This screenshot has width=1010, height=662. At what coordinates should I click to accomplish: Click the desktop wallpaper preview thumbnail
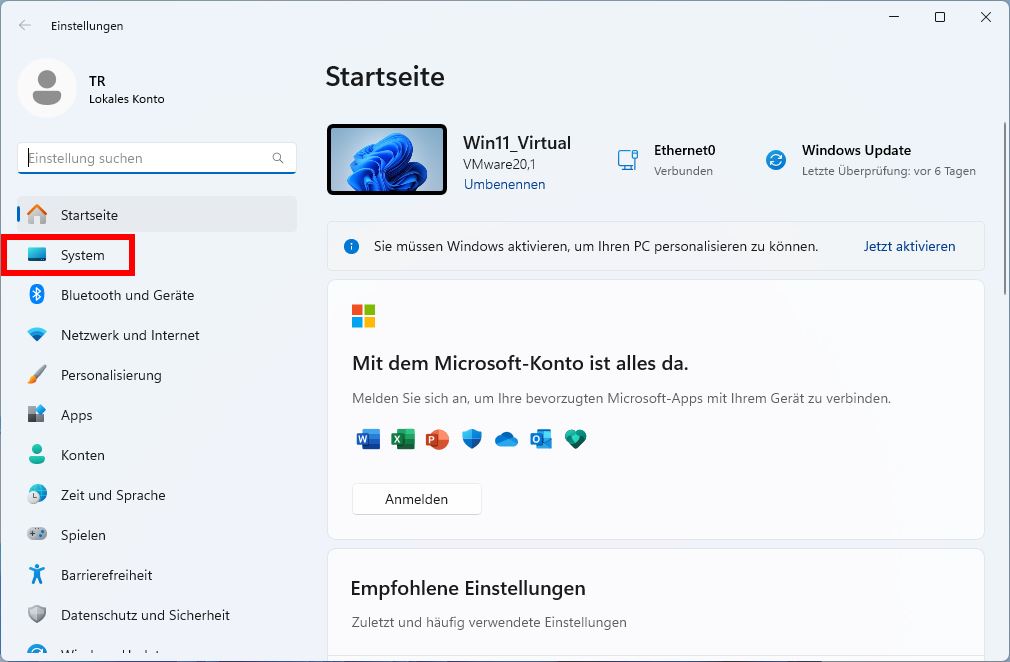pos(386,159)
